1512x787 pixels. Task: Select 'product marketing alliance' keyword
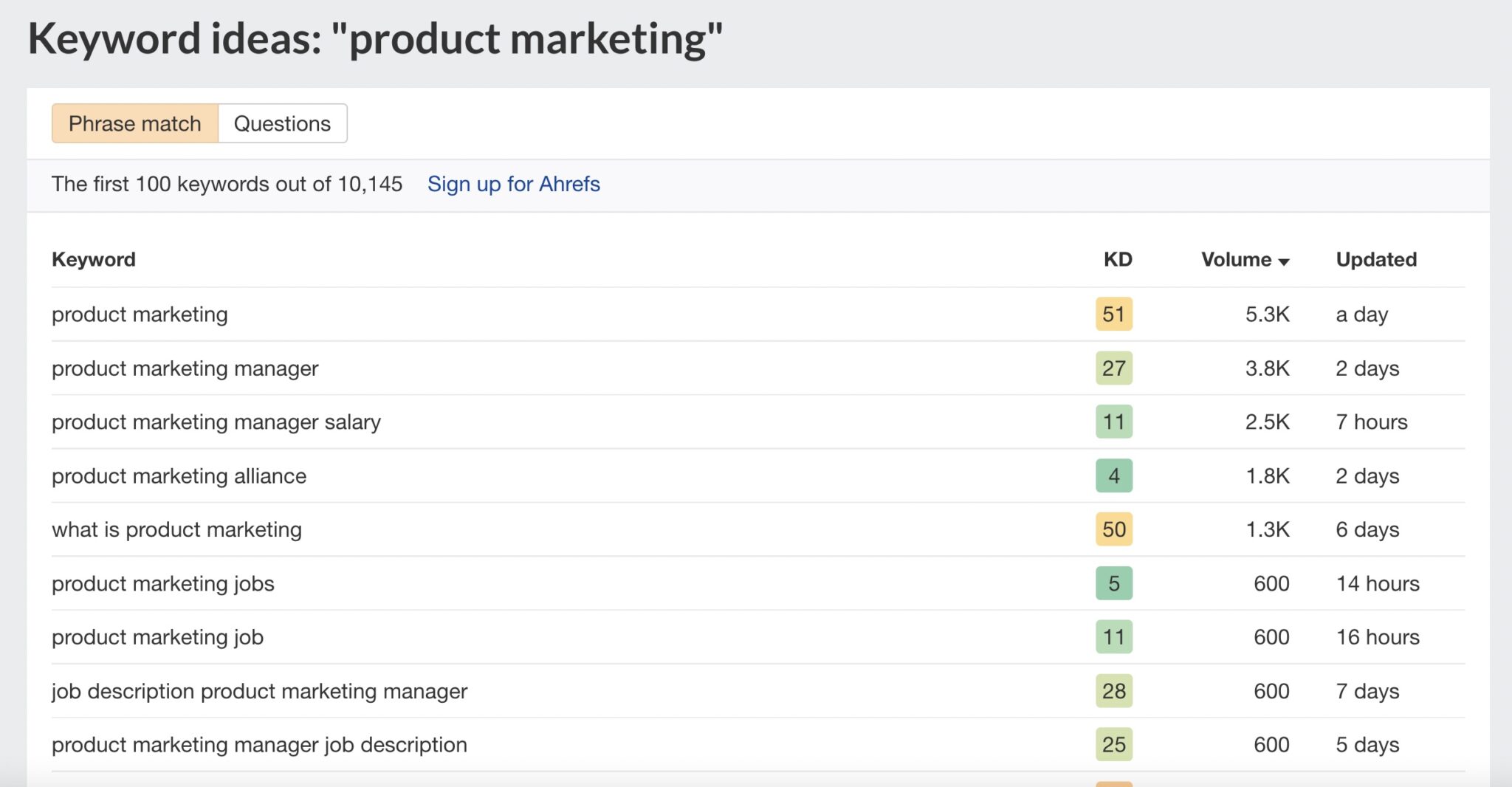(179, 476)
